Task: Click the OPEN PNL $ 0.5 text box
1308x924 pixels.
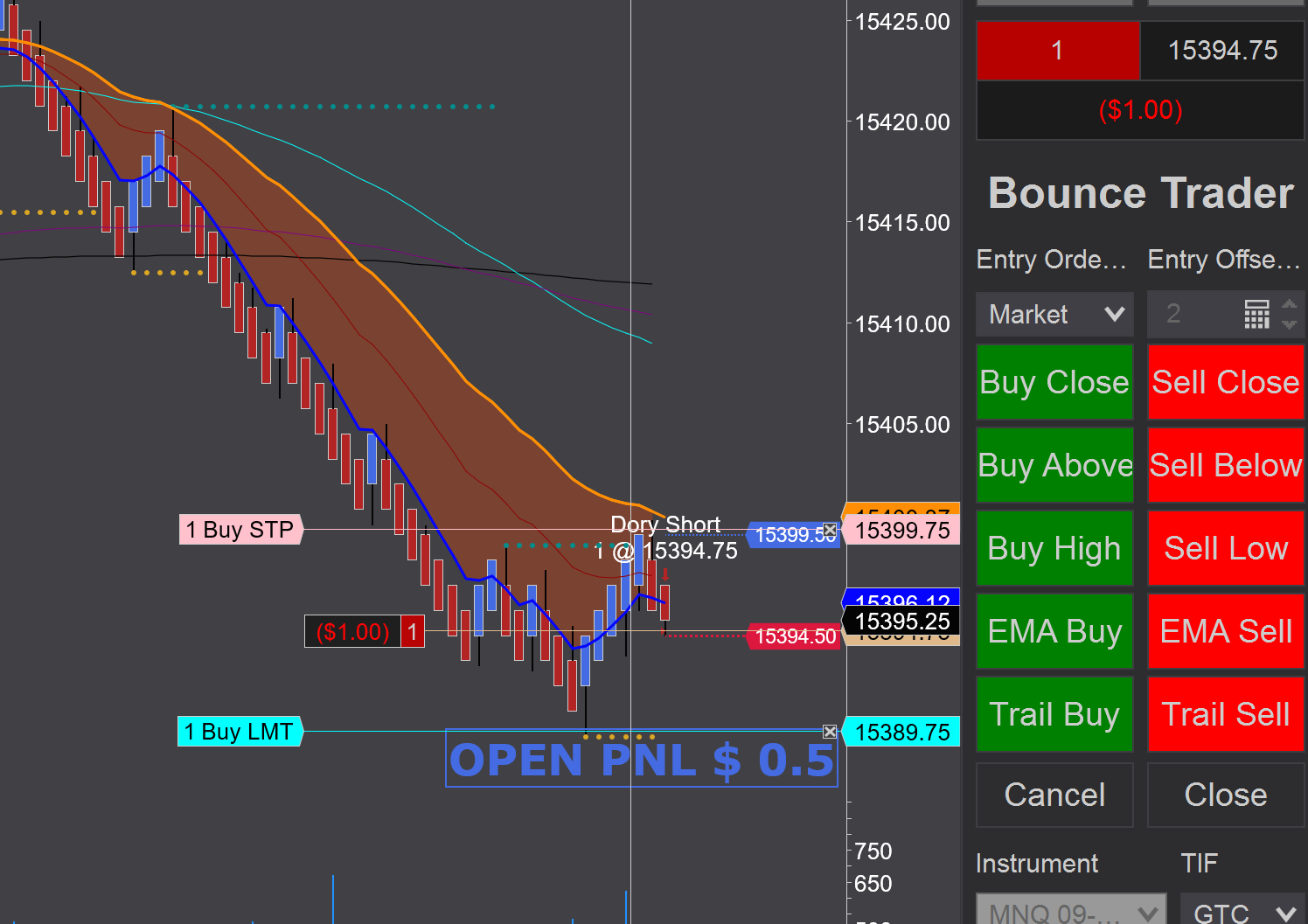Action: coord(642,759)
